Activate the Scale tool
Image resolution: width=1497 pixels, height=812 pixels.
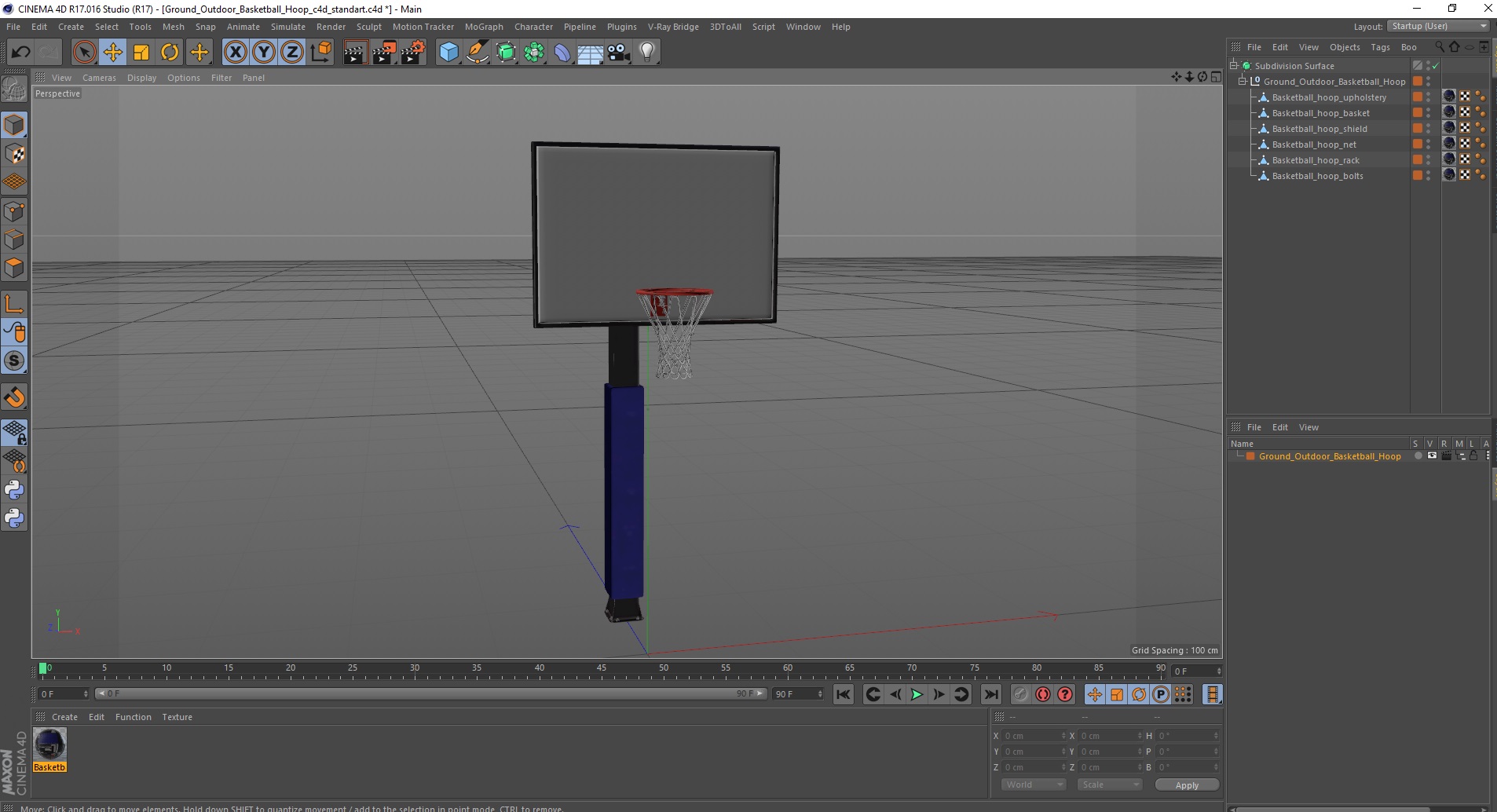(x=141, y=53)
